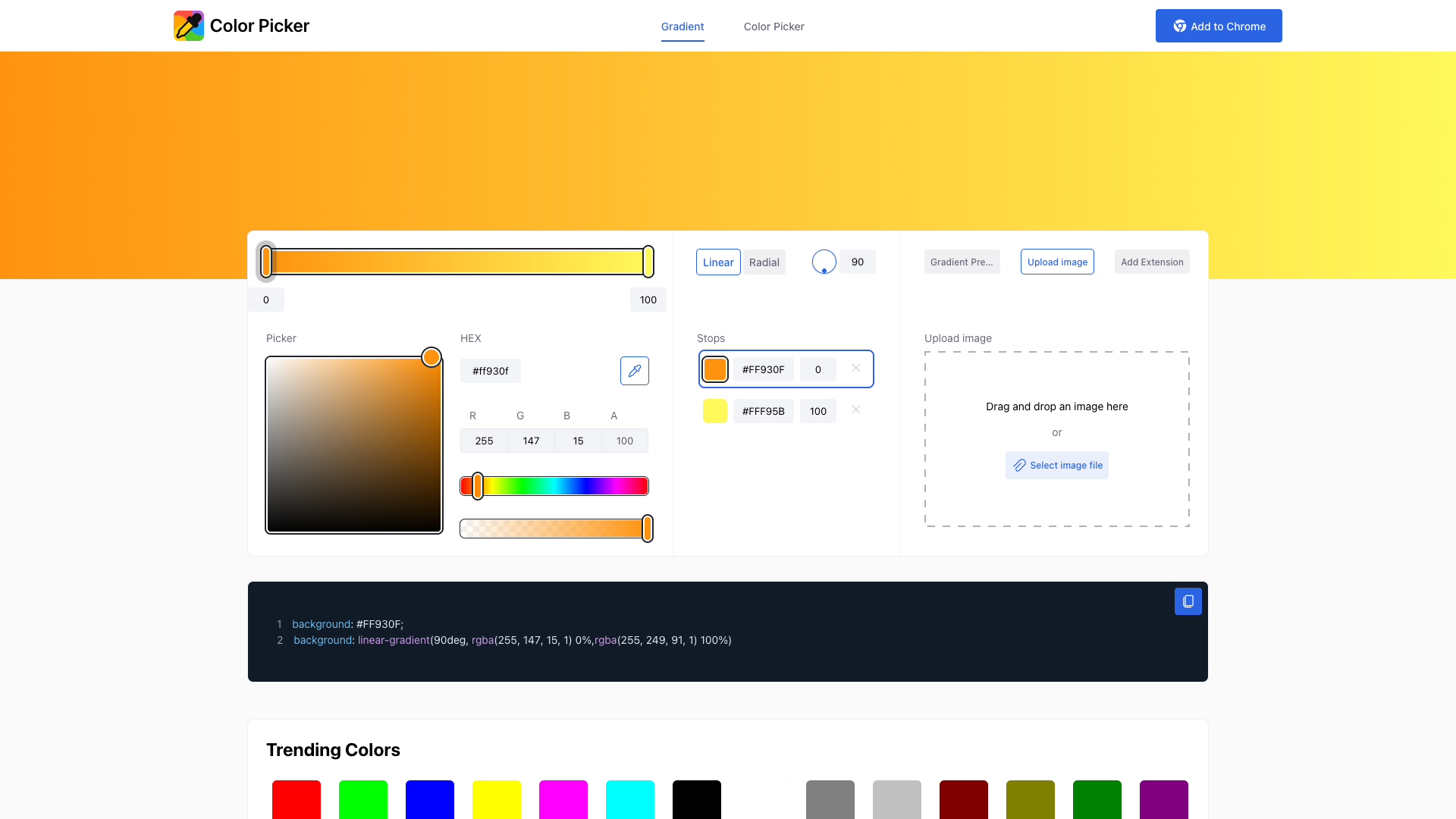Copy the CSS code using the copy icon
This screenshot has height=819, width=1456.
[1188, 601]
